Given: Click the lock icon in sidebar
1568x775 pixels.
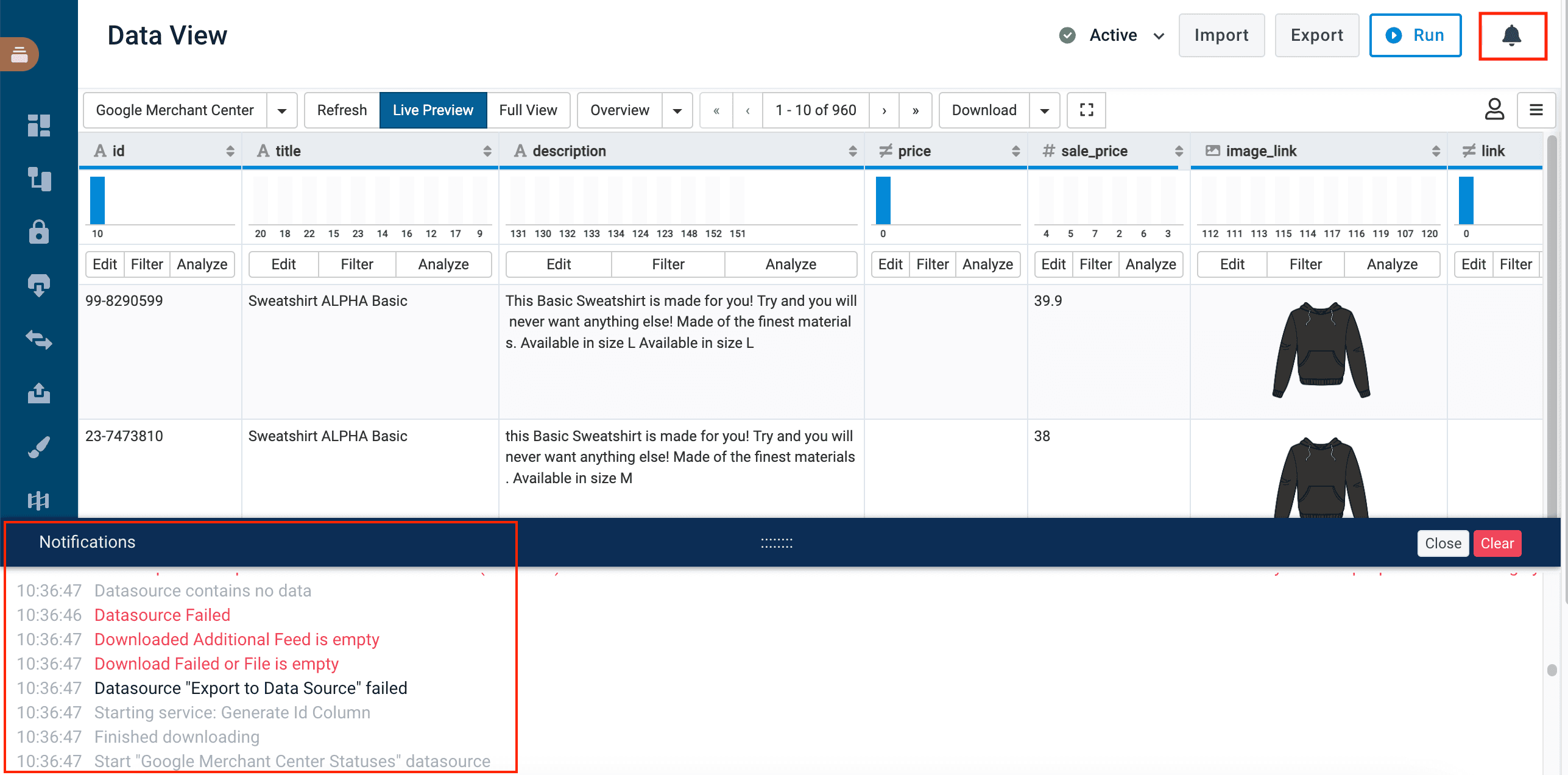Looking at the screenshot, I should 38,232.
